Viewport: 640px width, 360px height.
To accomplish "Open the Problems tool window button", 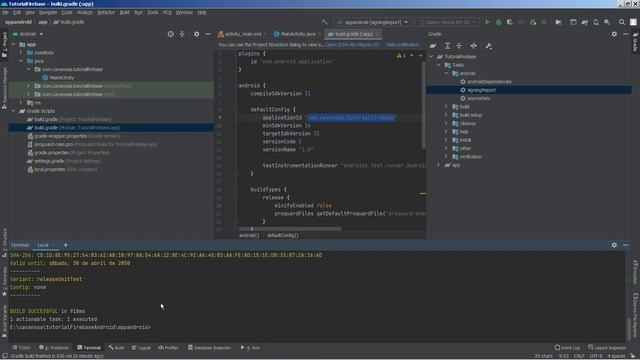I will [54, 348].
